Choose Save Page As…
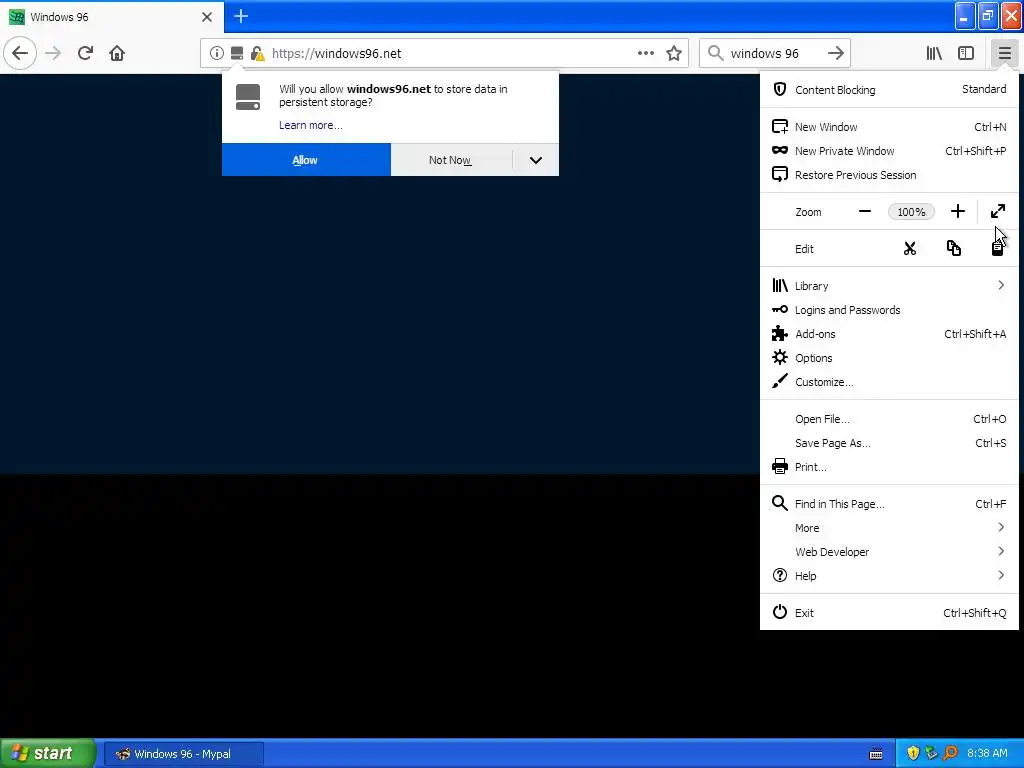 point(889,443)
